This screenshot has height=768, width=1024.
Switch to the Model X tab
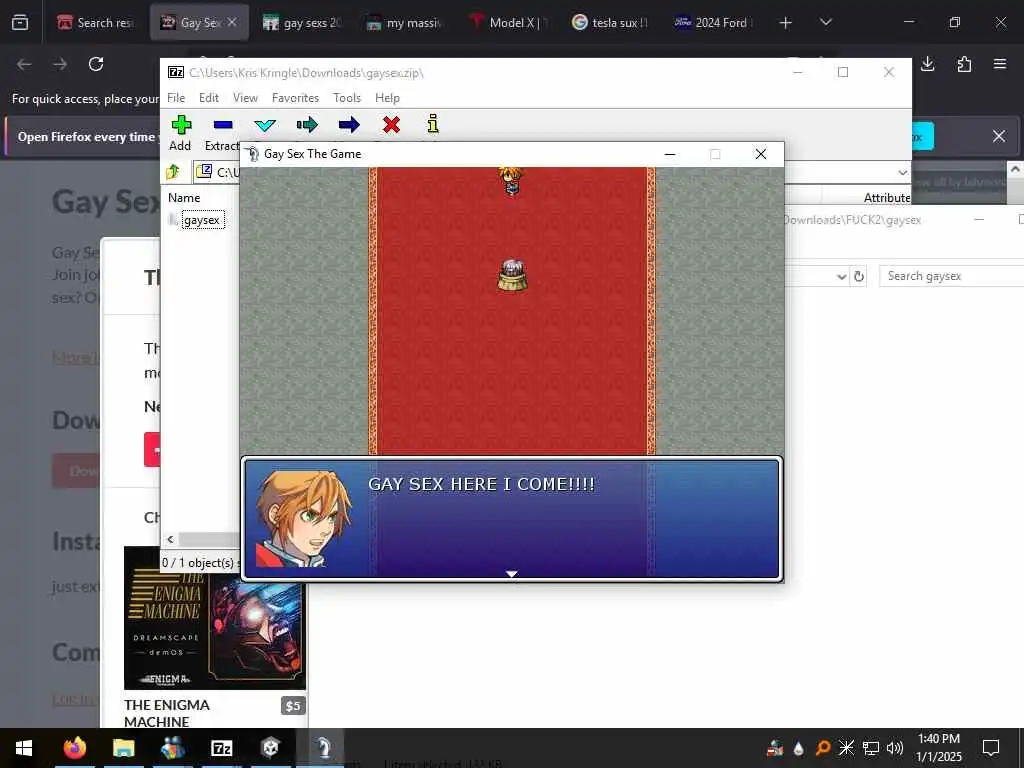pyautogui.click(x=507, y=23)
